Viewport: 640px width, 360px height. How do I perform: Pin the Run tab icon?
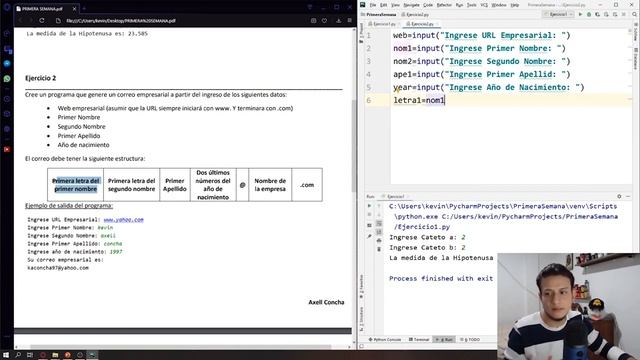(x=369, y=236)
